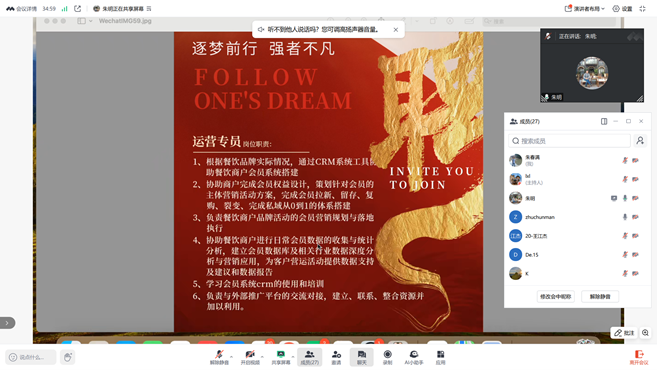Click the raise hand icon

tap(67, 357)
